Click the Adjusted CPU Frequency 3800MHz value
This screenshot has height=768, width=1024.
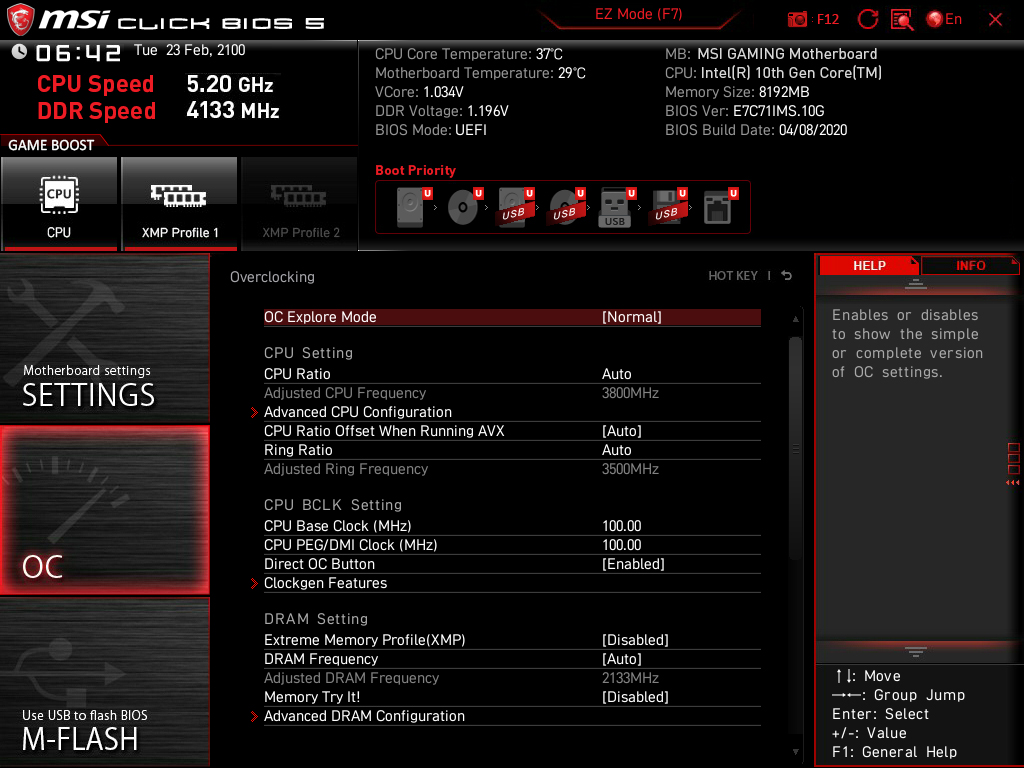pos(630,393)
